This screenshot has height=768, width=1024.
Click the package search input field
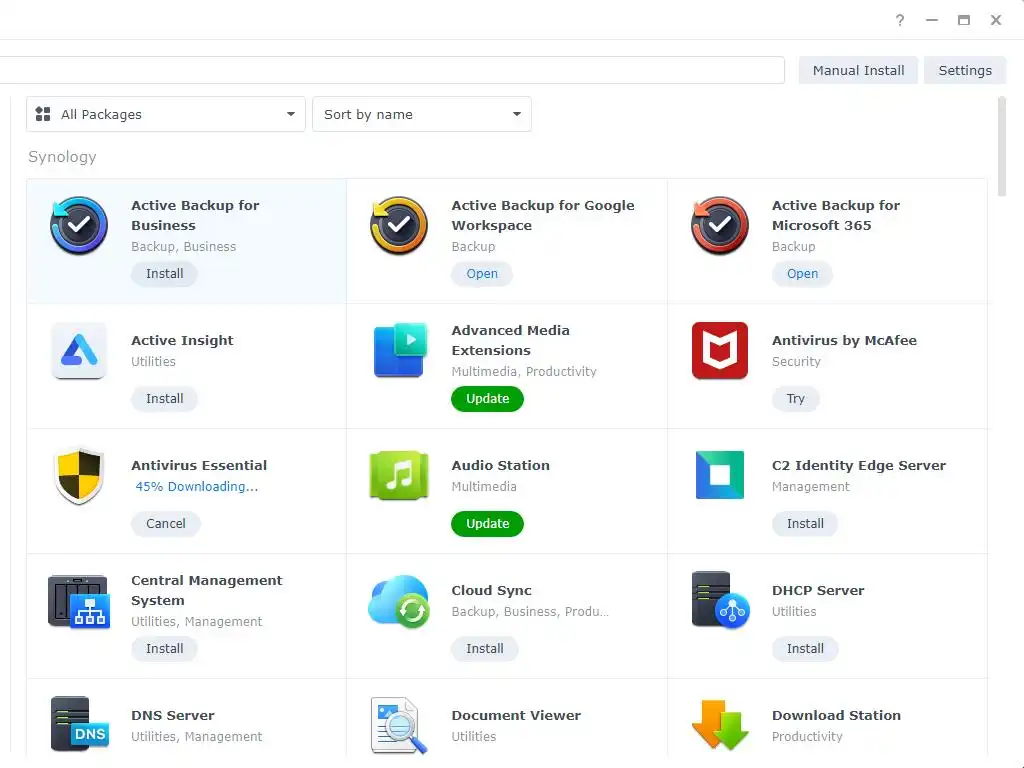point(392,71)
